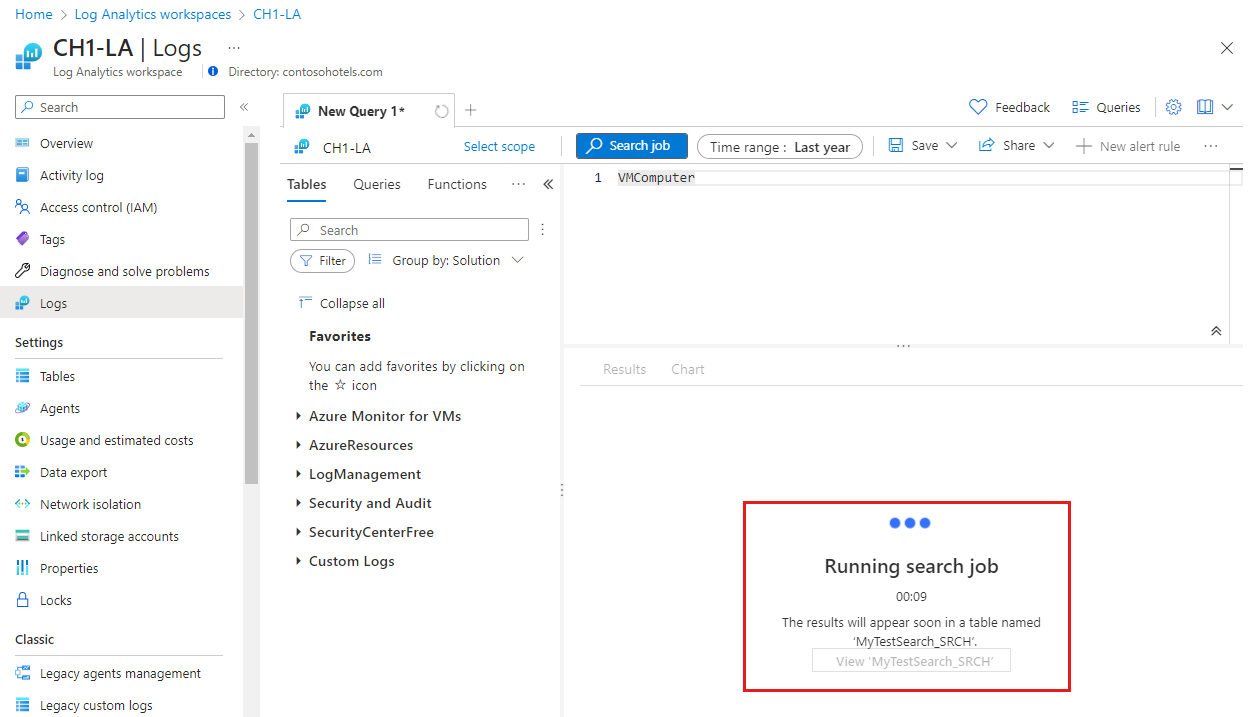Screen dimensions: 1257x717
Task: Open the Network isolation icon
Action: 22,504
